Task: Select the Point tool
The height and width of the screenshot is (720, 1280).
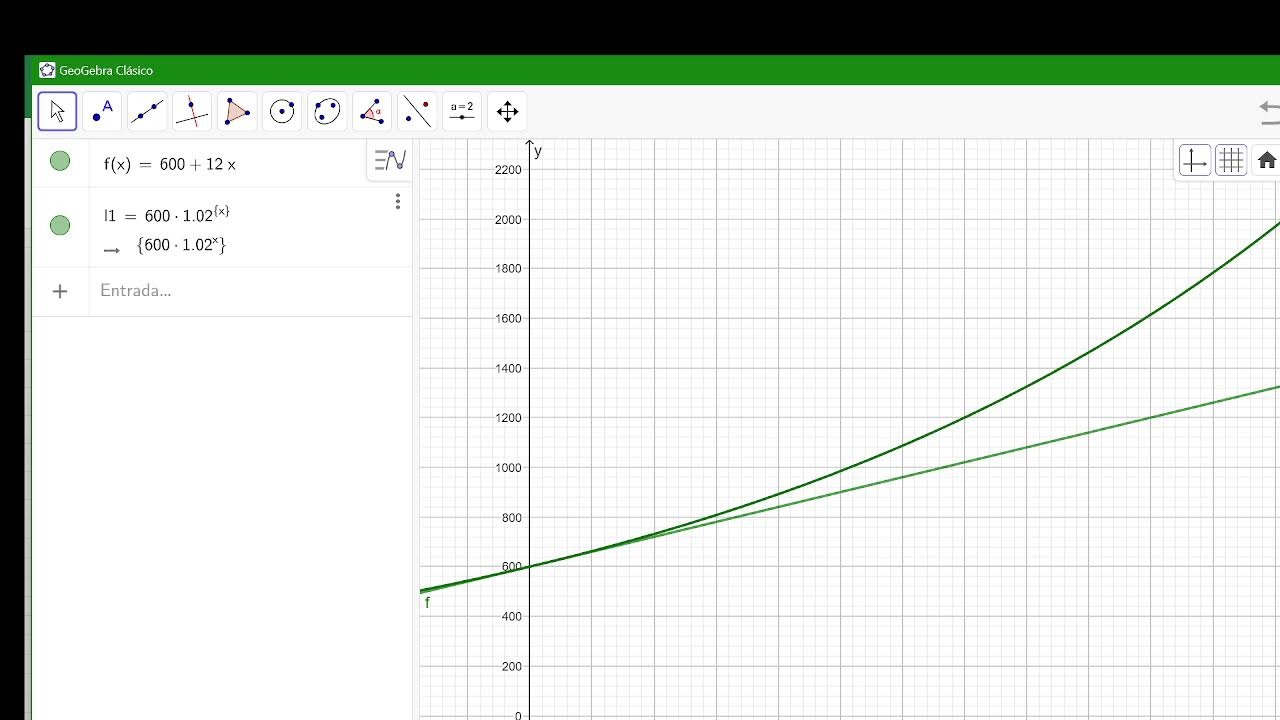Action: [x=102, y=111]
